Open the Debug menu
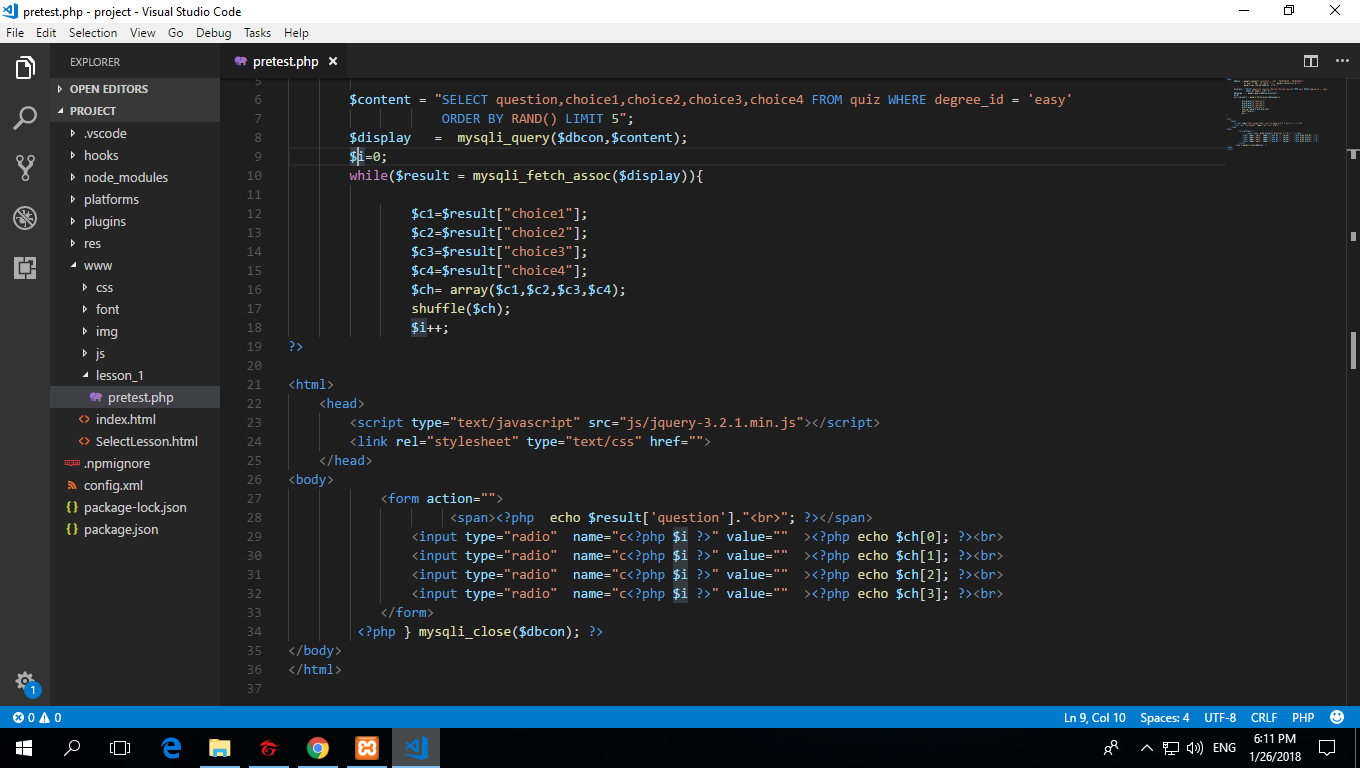 click(x=214, y=33)
